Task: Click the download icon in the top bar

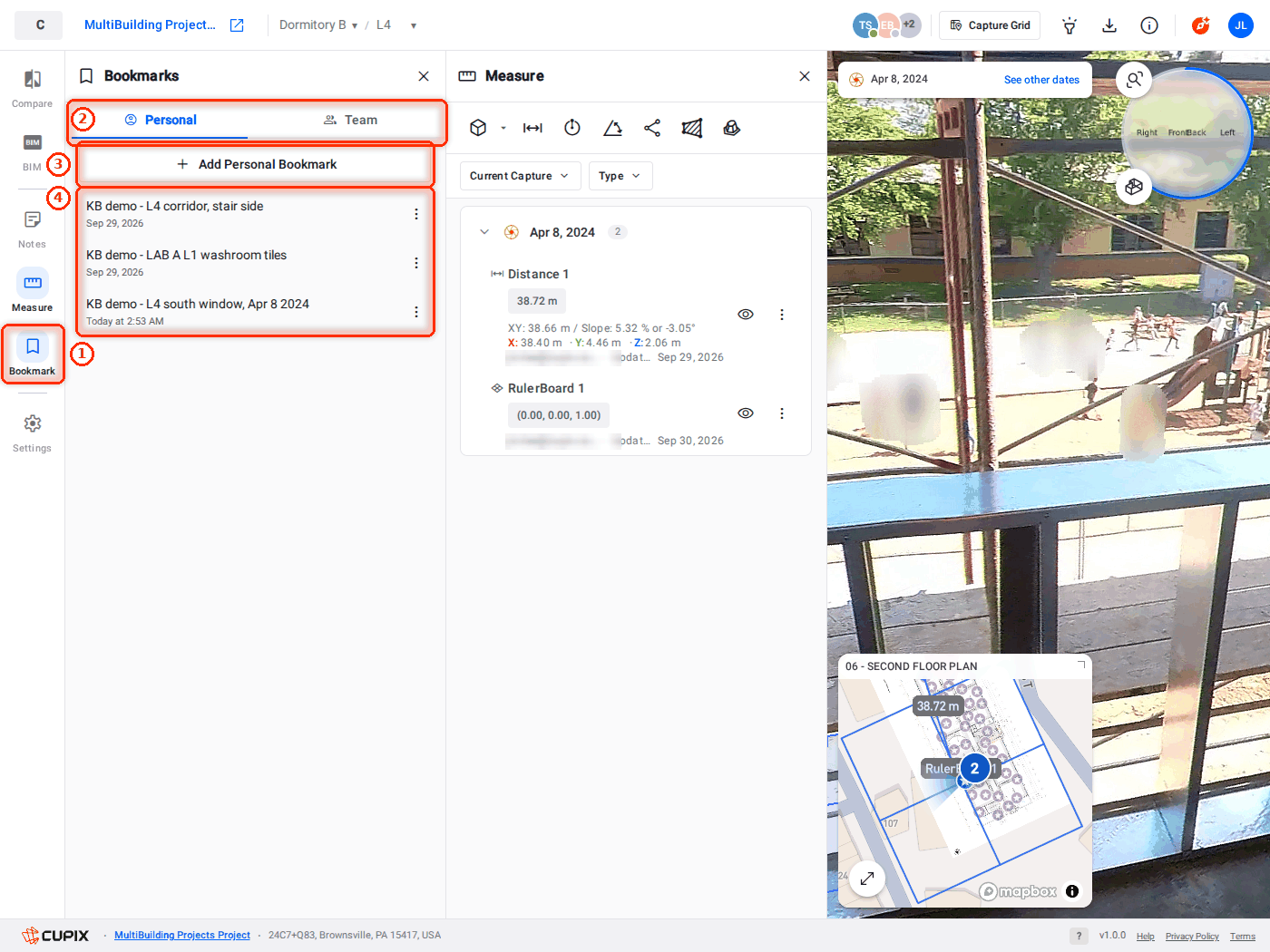Action: coord(1109,25)
